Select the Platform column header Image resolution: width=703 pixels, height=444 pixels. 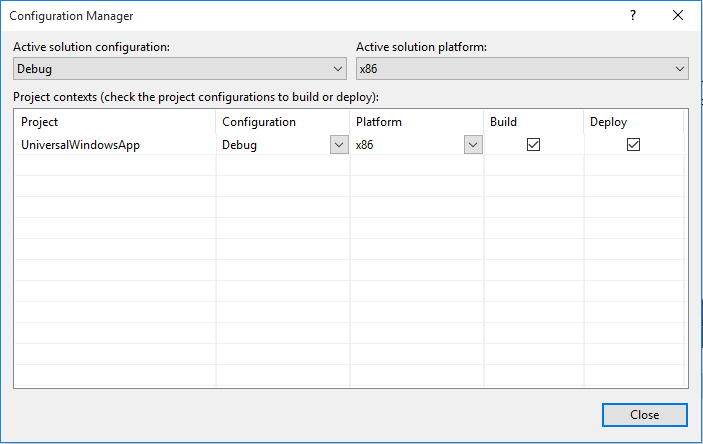point(379,122)
